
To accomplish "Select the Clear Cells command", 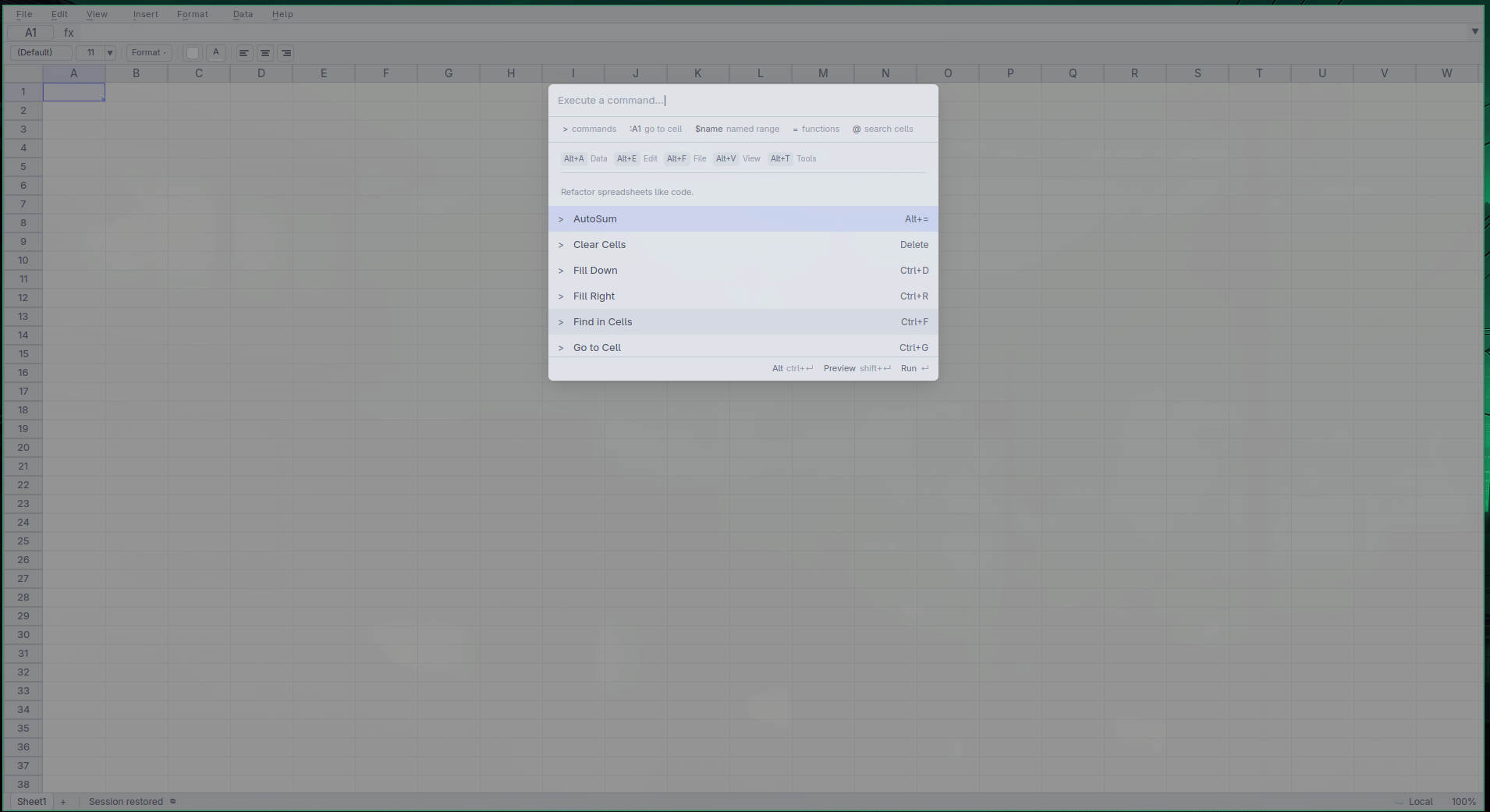I will pyautogui.click(x=743, y=245).
